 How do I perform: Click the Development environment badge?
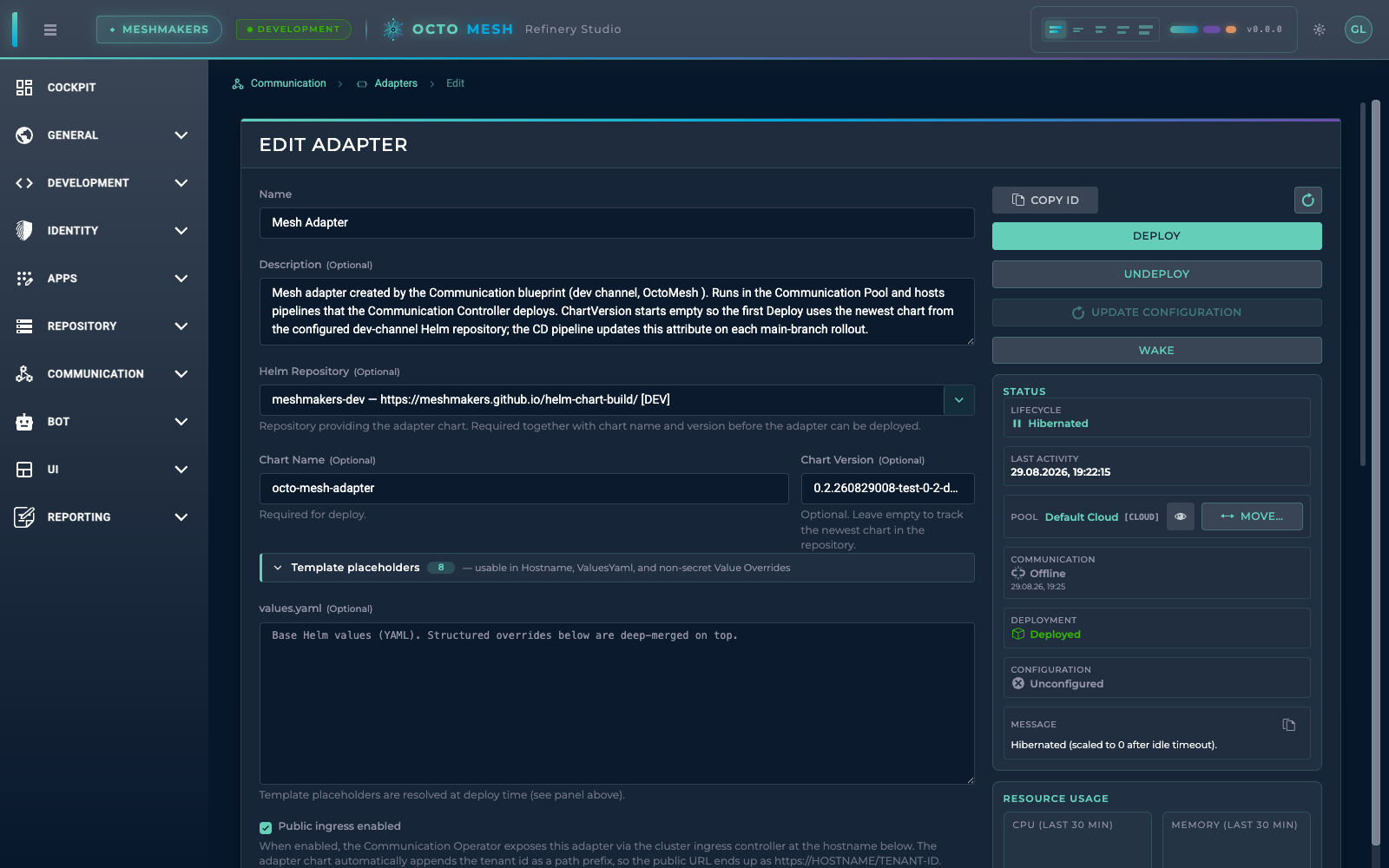293,30
